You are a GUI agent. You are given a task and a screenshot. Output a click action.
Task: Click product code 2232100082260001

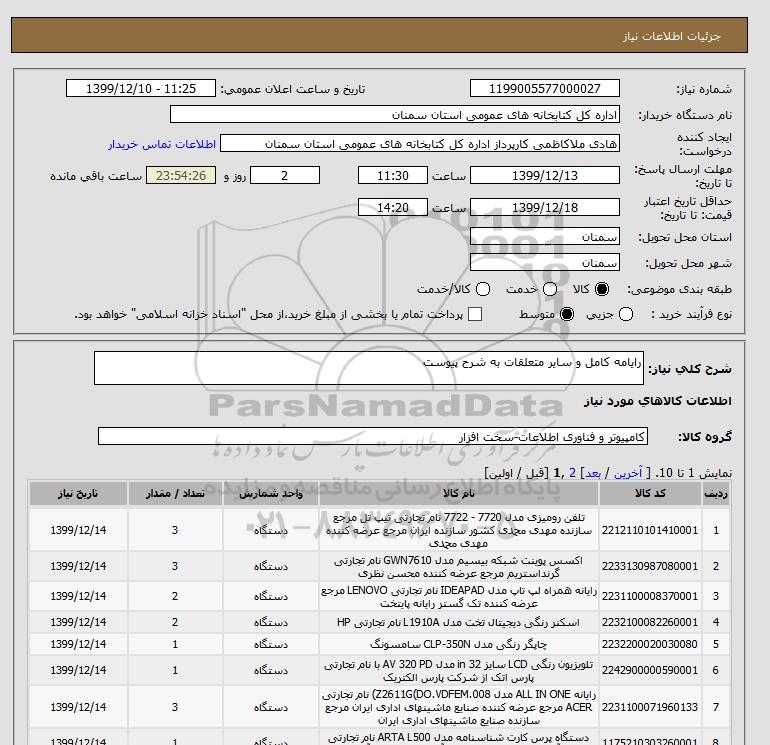pos(650,622)
